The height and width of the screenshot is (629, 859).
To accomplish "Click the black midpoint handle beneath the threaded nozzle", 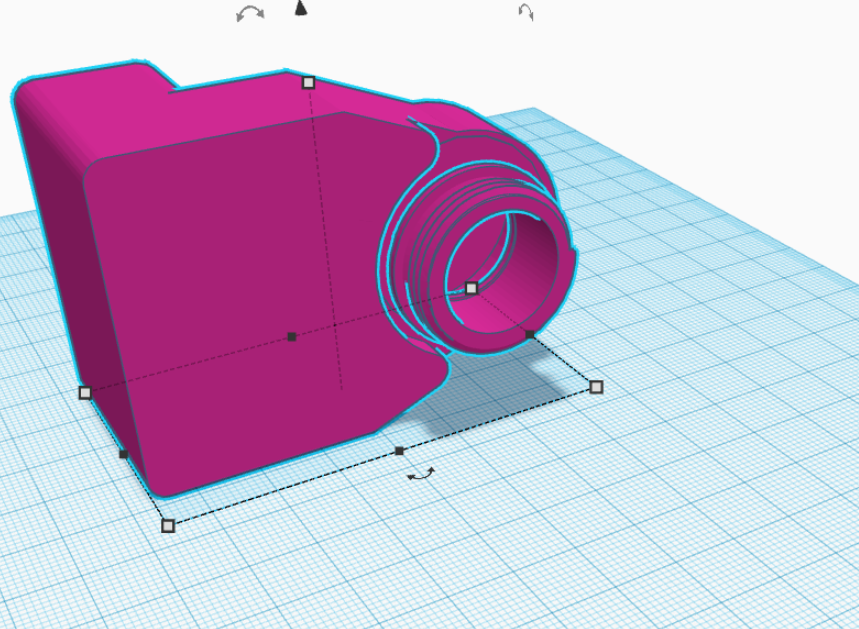I will pos(530,334).
